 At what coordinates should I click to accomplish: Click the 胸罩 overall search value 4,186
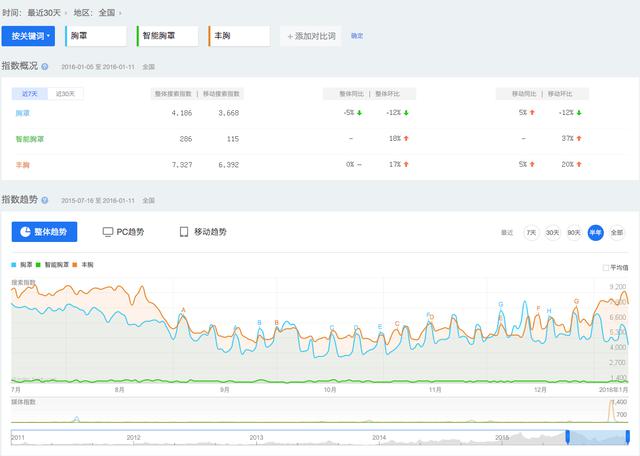[182, 113]
